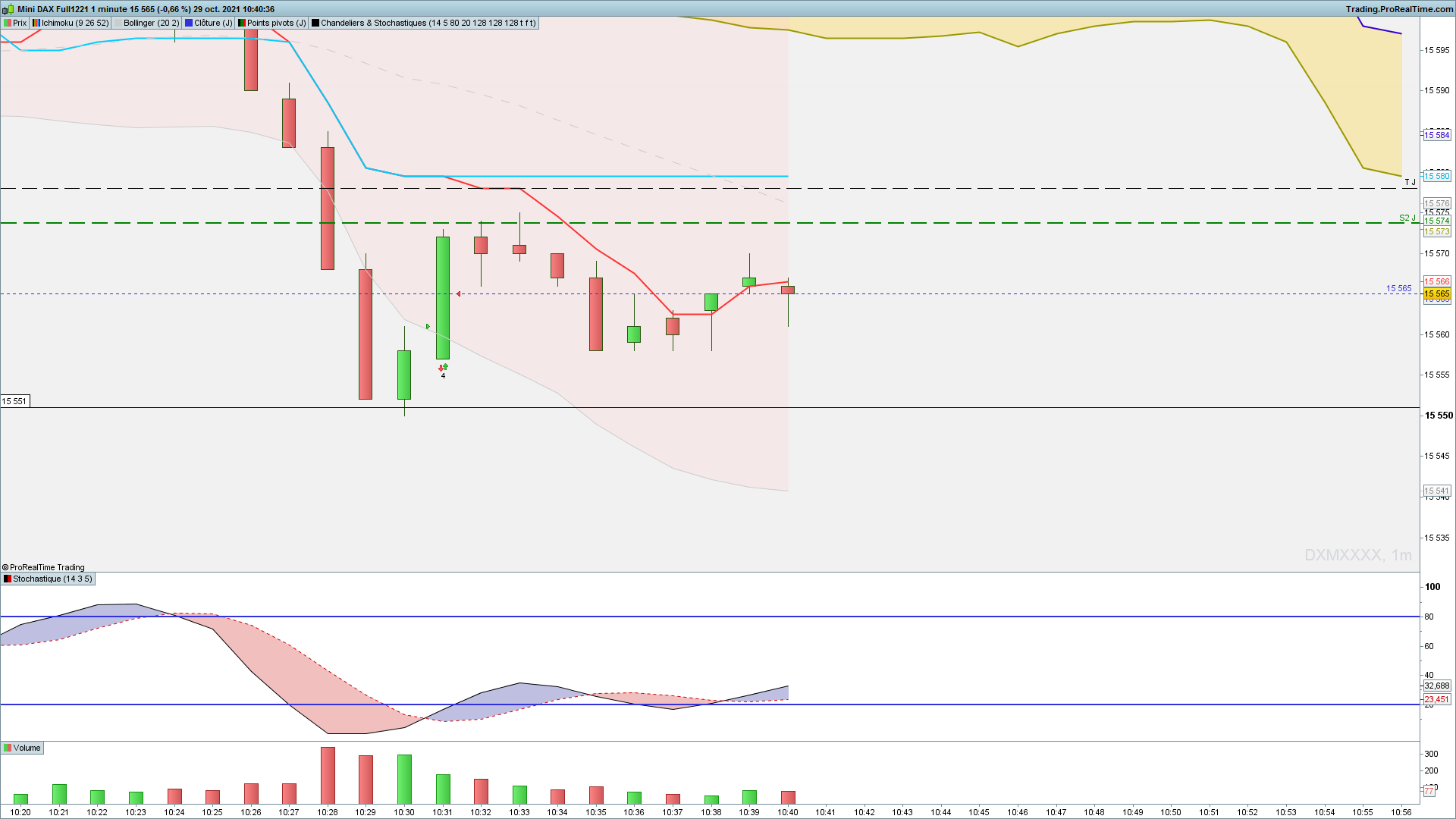Viewport: 1456px width, 819px height.
Task: Click the 32,688 stochastic value tag
Action: (x=1436, y=686)
